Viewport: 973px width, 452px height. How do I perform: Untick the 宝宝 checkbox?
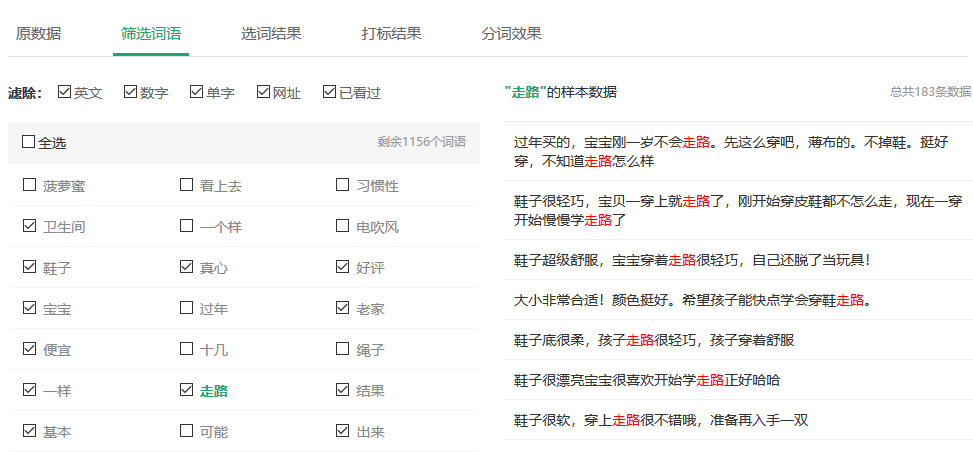[29, 307]
